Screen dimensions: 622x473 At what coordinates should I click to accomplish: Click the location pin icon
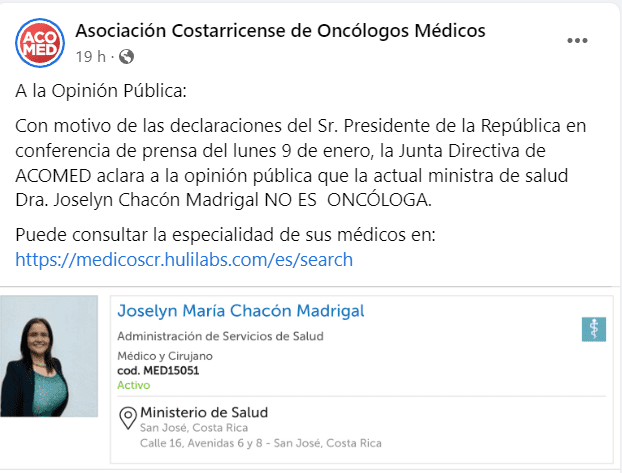click(128, 419)
